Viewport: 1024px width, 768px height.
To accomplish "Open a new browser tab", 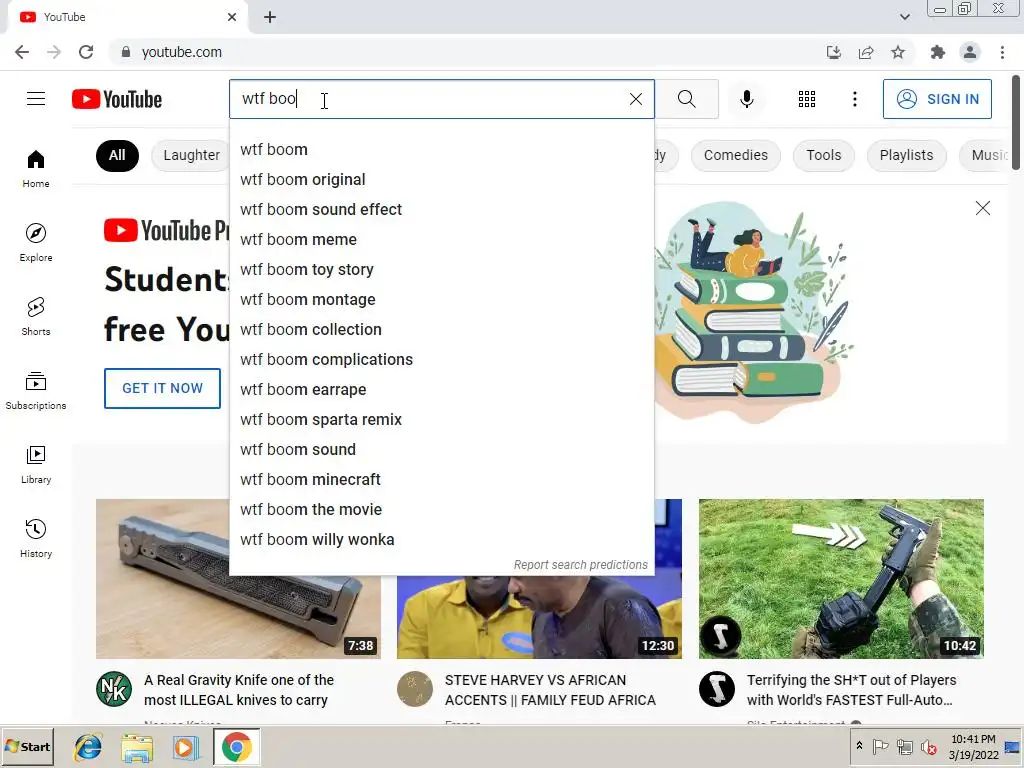I will coord(270,17).
